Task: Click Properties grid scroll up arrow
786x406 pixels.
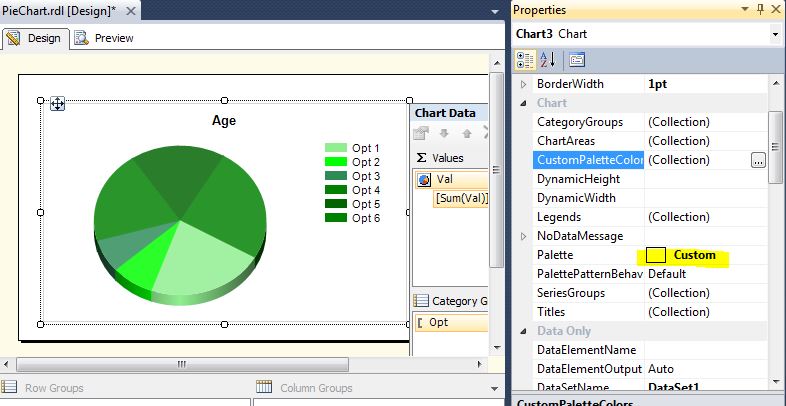Action: pyautogui.click(x=776, y=83)
